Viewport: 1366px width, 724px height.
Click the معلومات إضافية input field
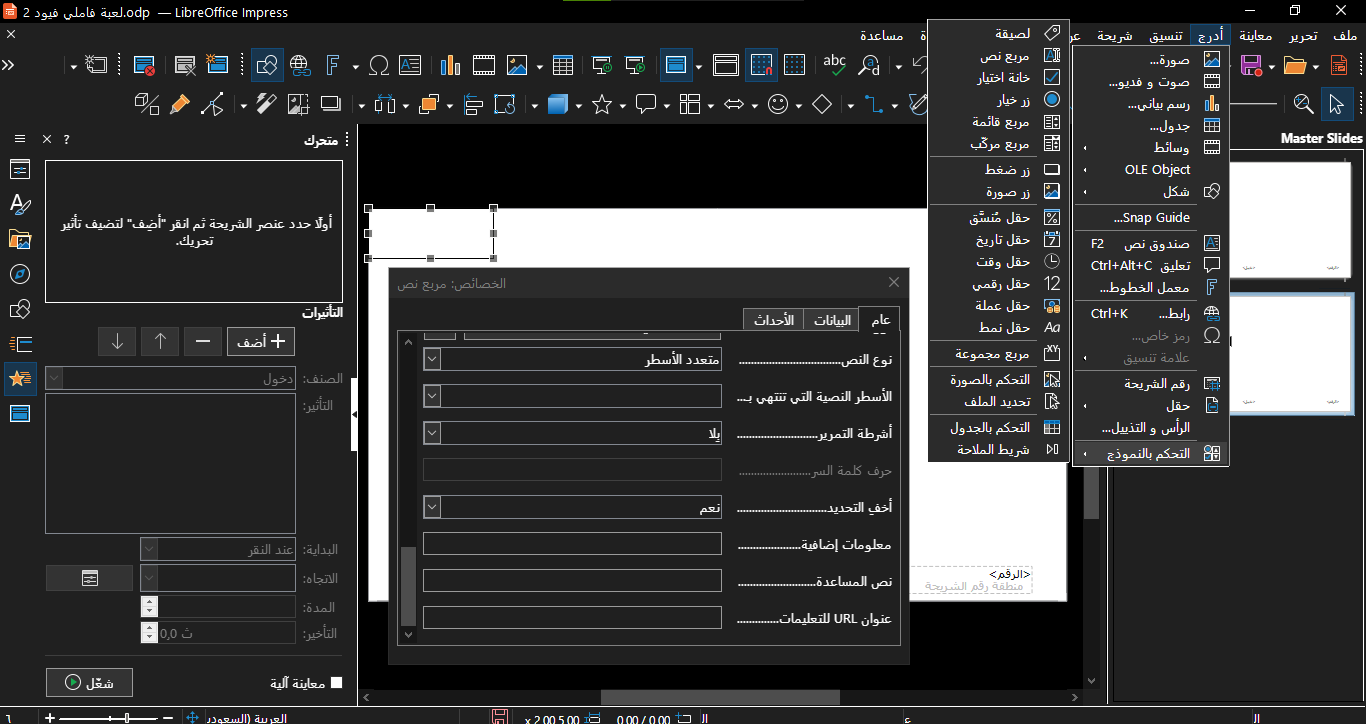click(x=572, y=544)
